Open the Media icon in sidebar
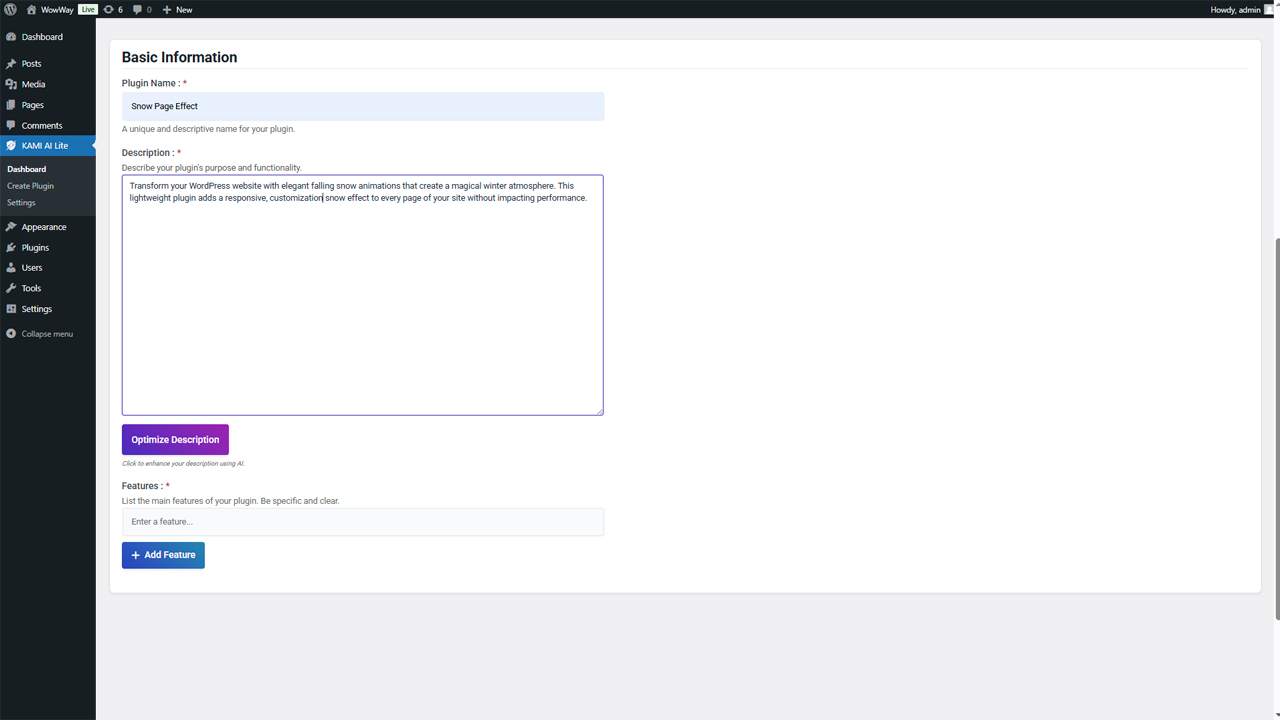 [11, 85]
